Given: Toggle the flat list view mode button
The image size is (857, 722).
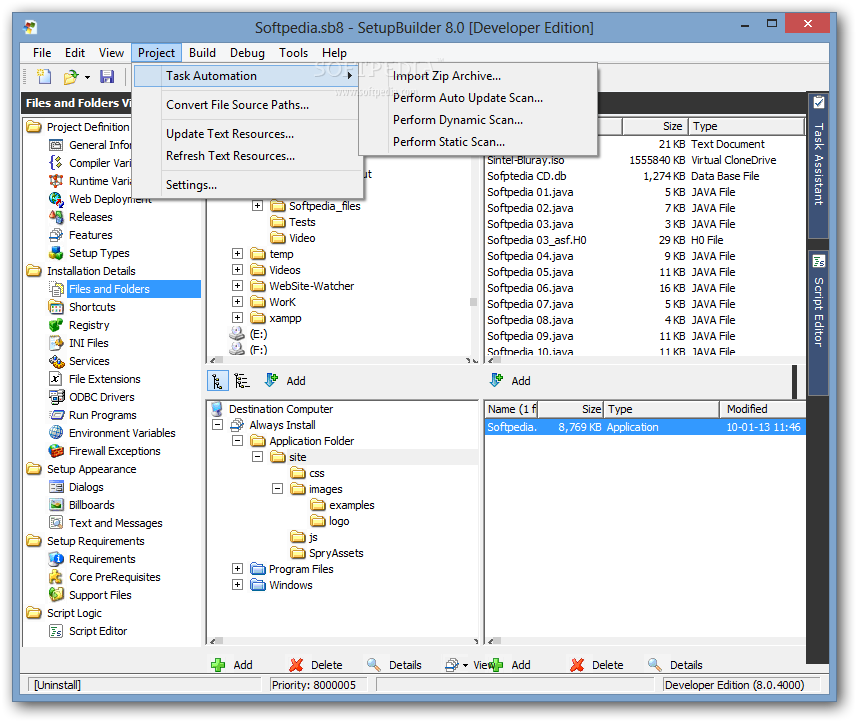Looking at the screenshot, I should pyautogui.click(x=241, y=381).
